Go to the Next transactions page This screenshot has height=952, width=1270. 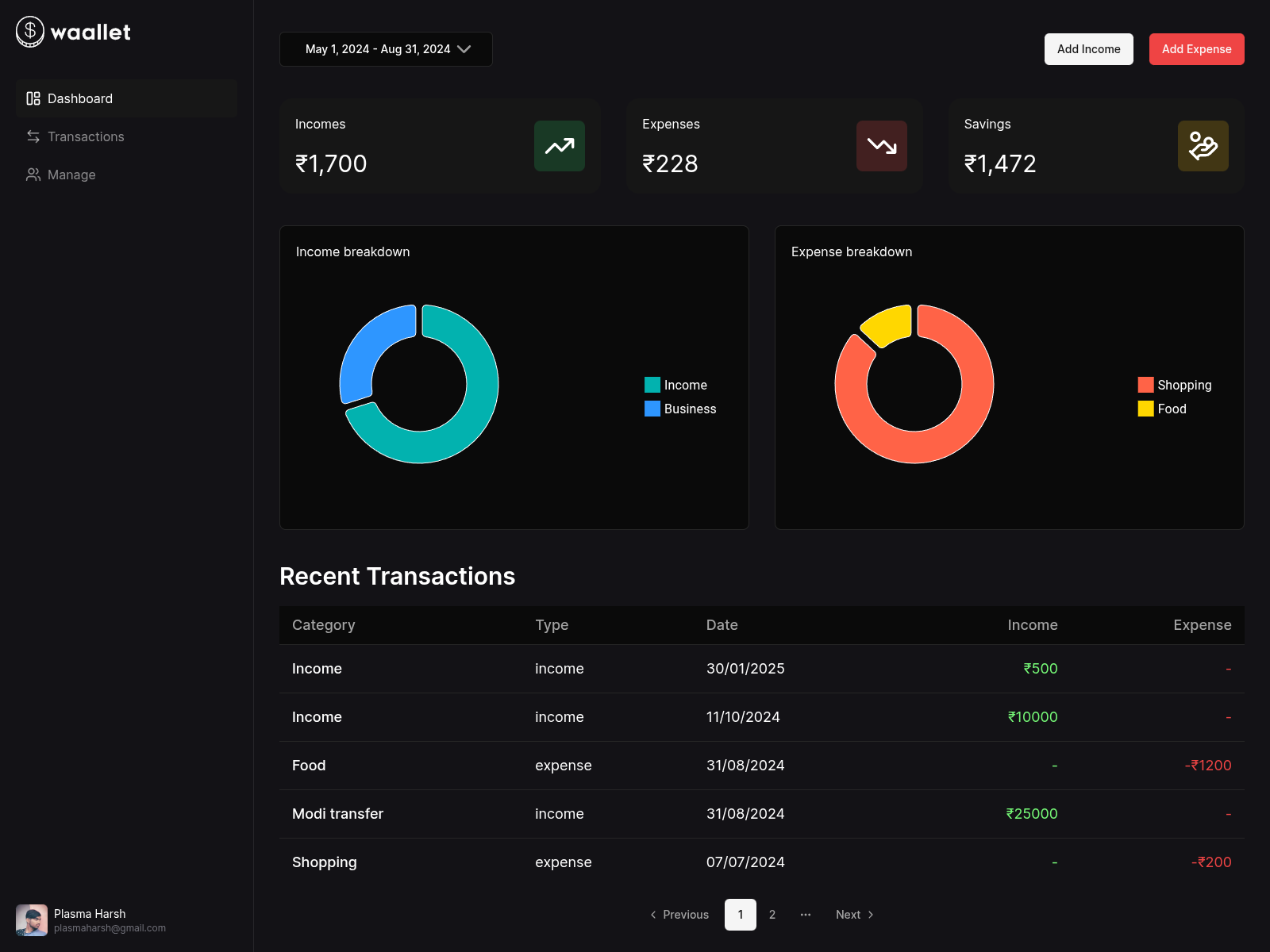click(855, 915)
